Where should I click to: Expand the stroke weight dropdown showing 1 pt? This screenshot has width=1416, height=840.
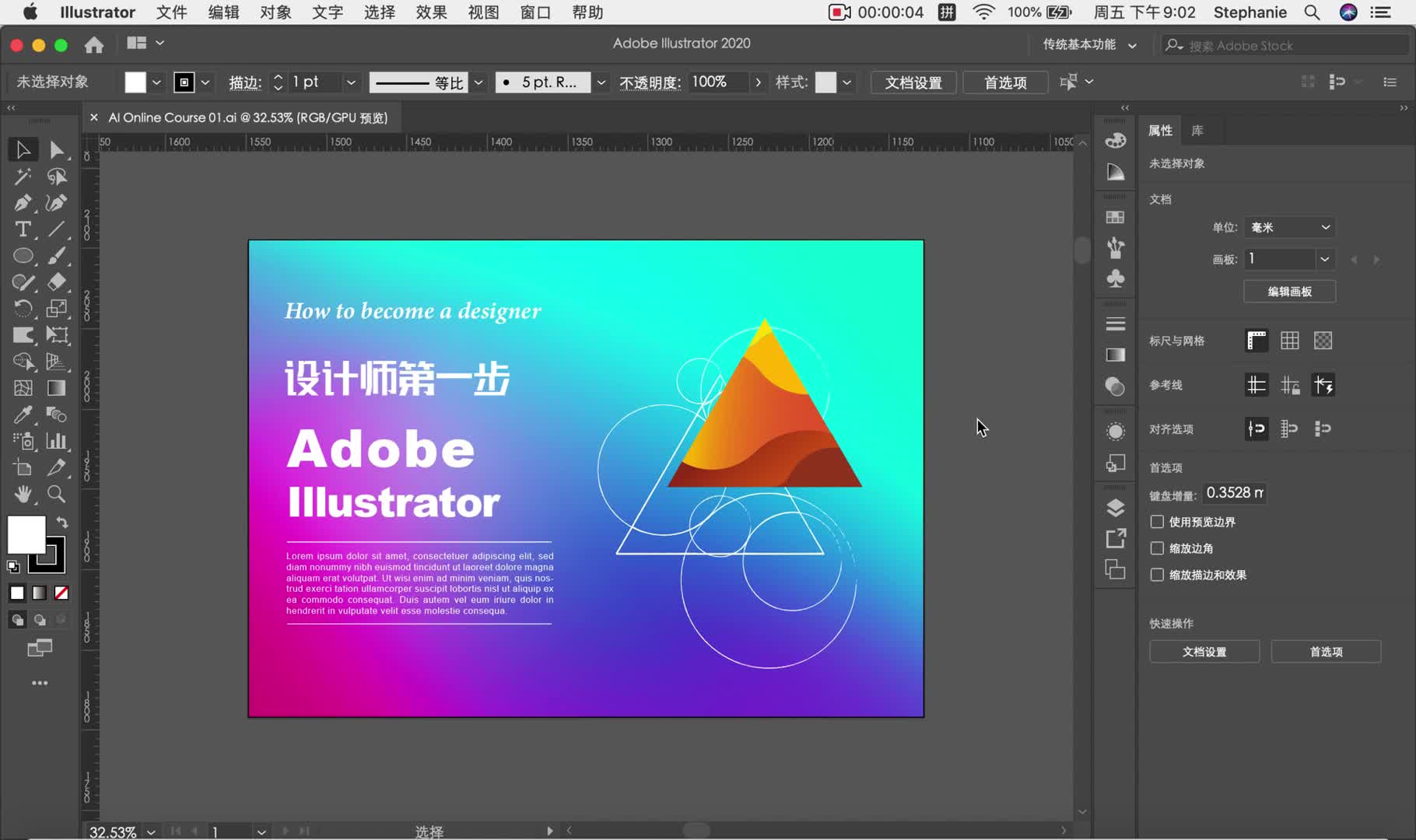click(x=351, y=82)
